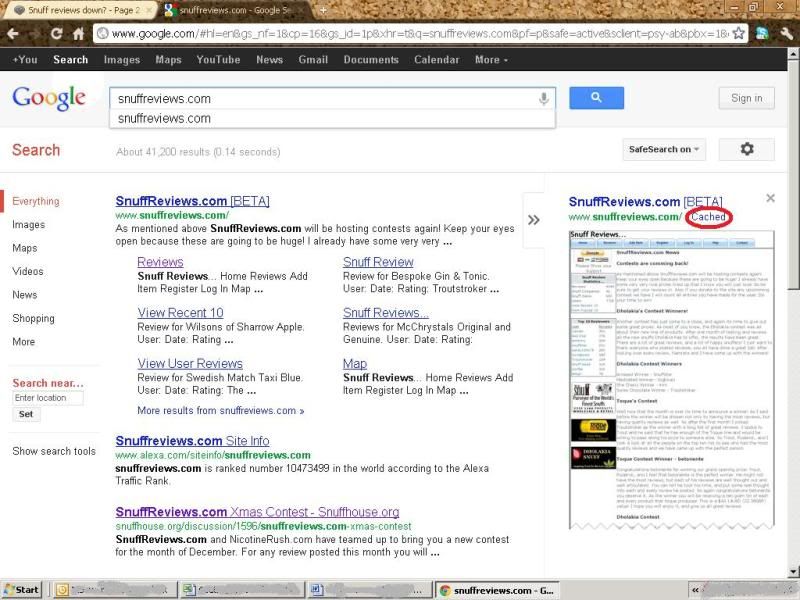This screenshot has height=600, width=800.
Task: Expand system tray with taskbar chevron
Action: (695, 590)
